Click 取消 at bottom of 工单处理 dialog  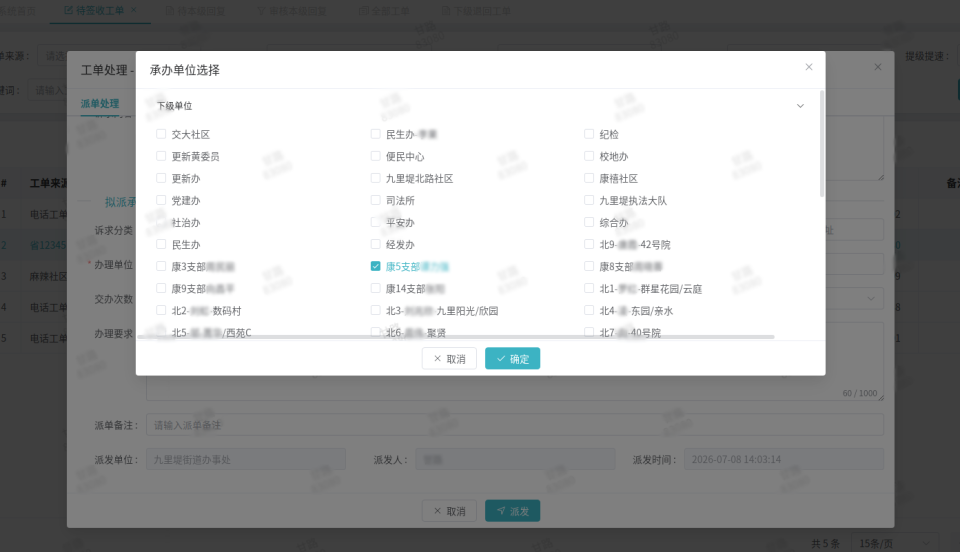click(449, 511)
